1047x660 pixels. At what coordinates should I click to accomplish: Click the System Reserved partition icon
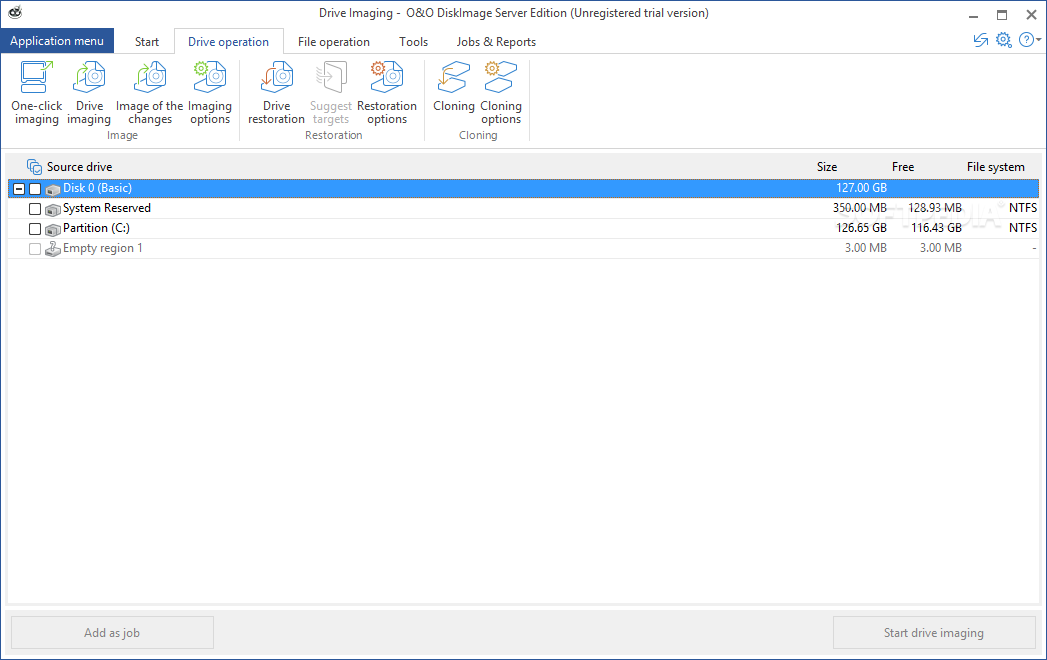pyautogui.click(x=53, y=209)
